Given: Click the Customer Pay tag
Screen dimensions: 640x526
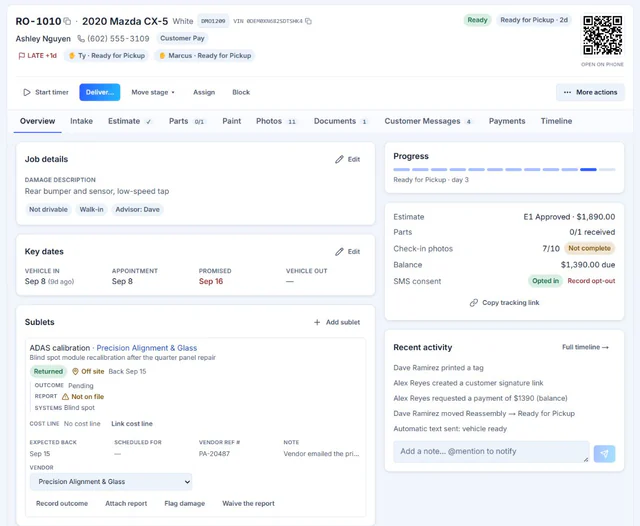Looking at the screenshot, I should (182, 38).
